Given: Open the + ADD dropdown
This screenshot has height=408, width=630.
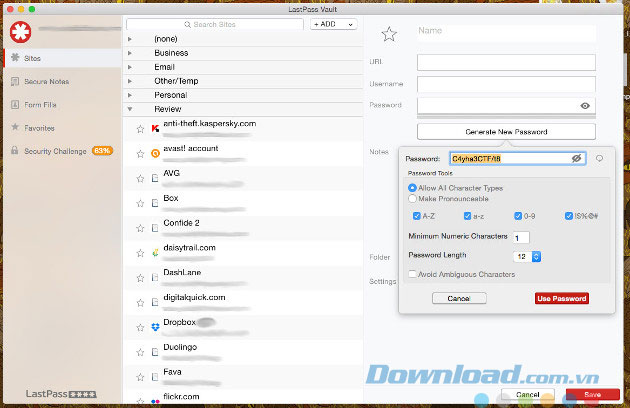Looking at the screenshot, I should pyautogui.click(x=333, y=25).
